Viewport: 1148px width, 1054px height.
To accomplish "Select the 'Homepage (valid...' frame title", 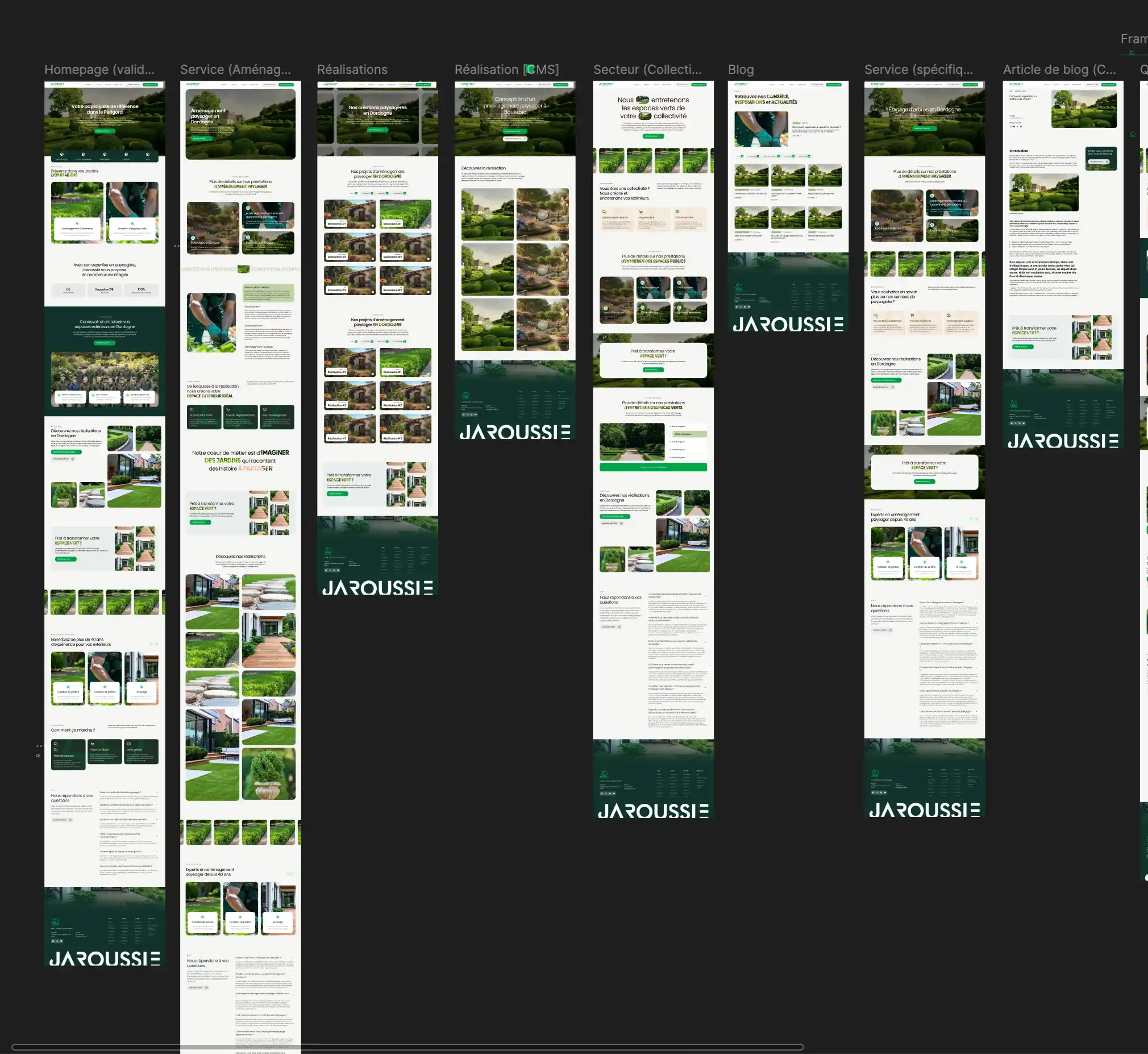I will tap(99, 69).
